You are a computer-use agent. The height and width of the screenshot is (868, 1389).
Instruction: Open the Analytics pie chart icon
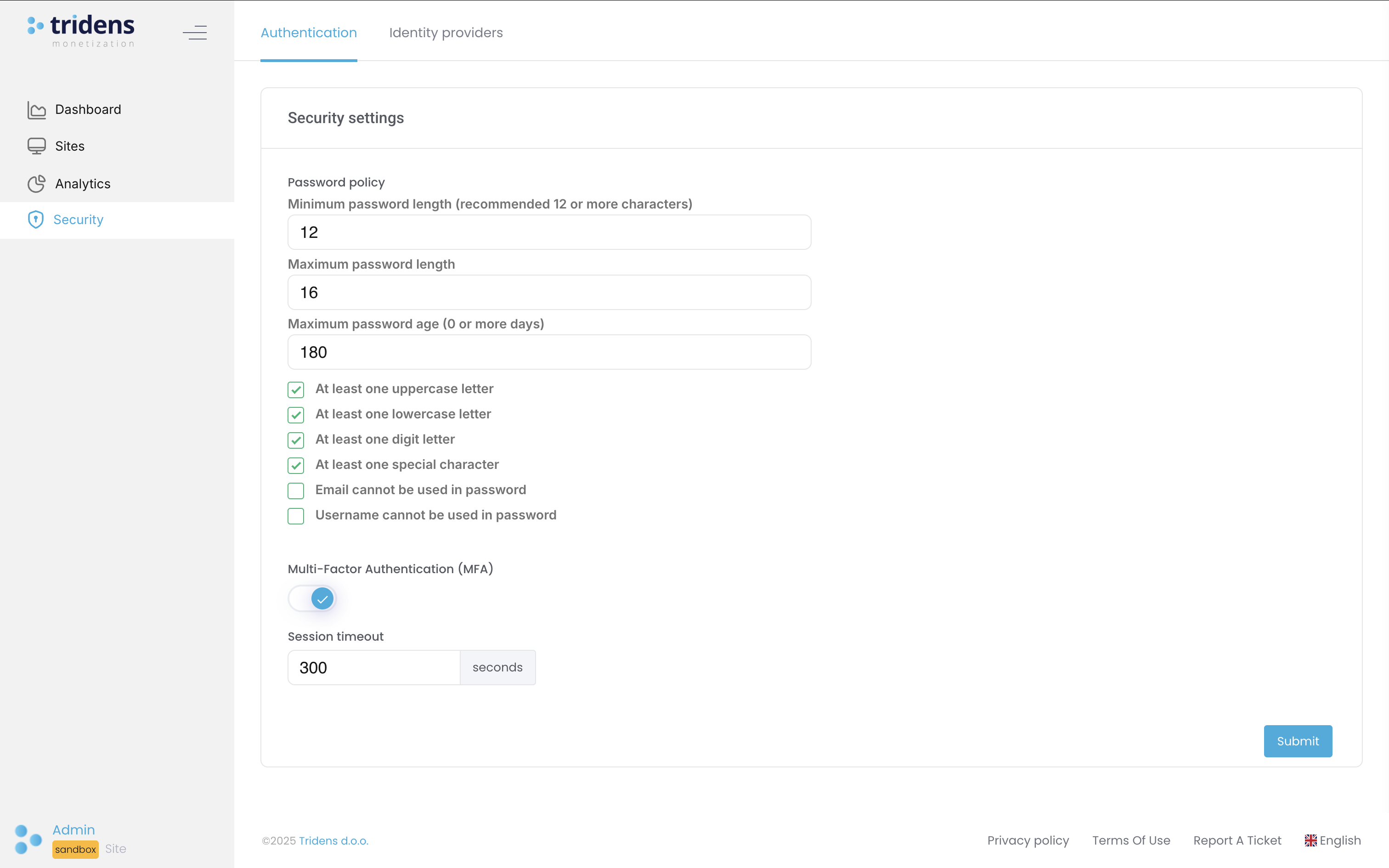pos(37,183)
